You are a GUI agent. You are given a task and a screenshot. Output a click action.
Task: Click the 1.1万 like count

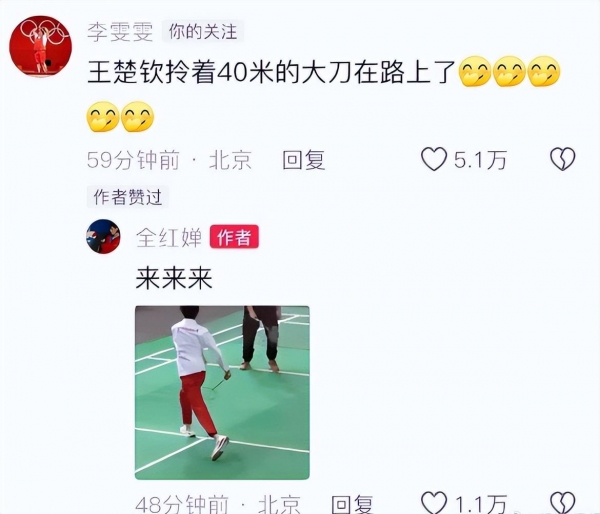pyautogui.click(x=481, y=504)
